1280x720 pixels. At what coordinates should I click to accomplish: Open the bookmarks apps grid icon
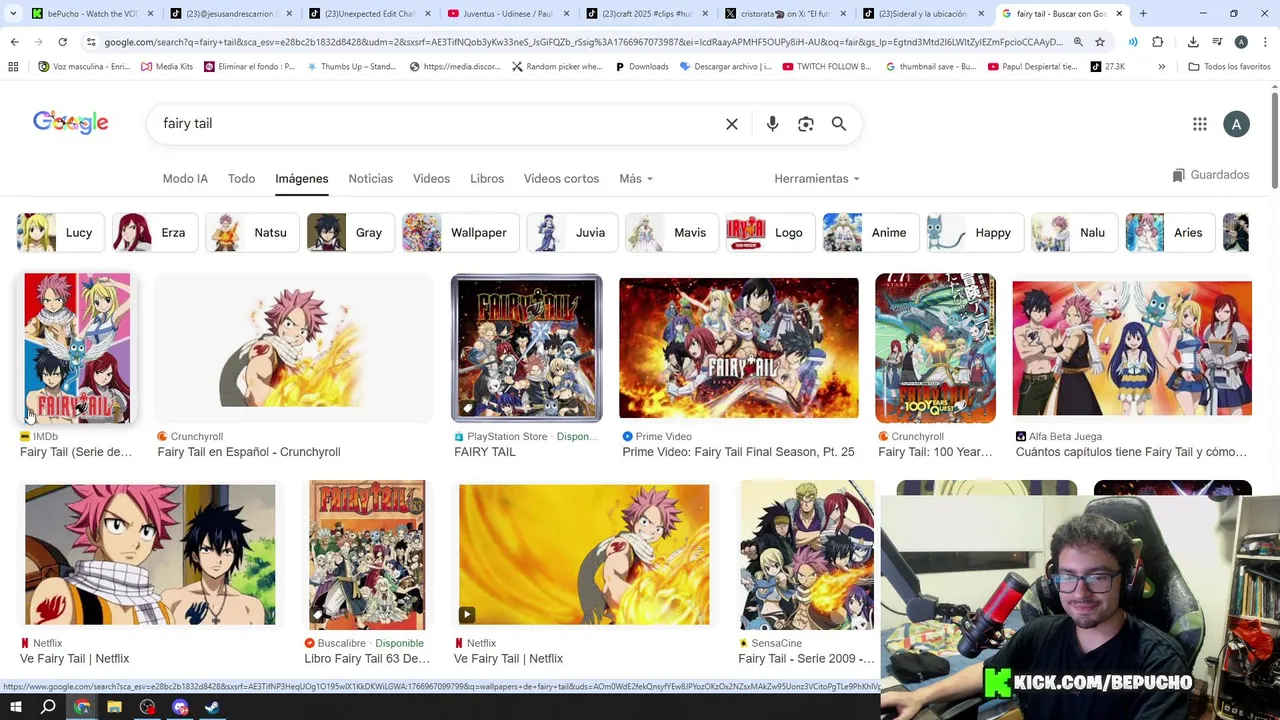point(13,66)
